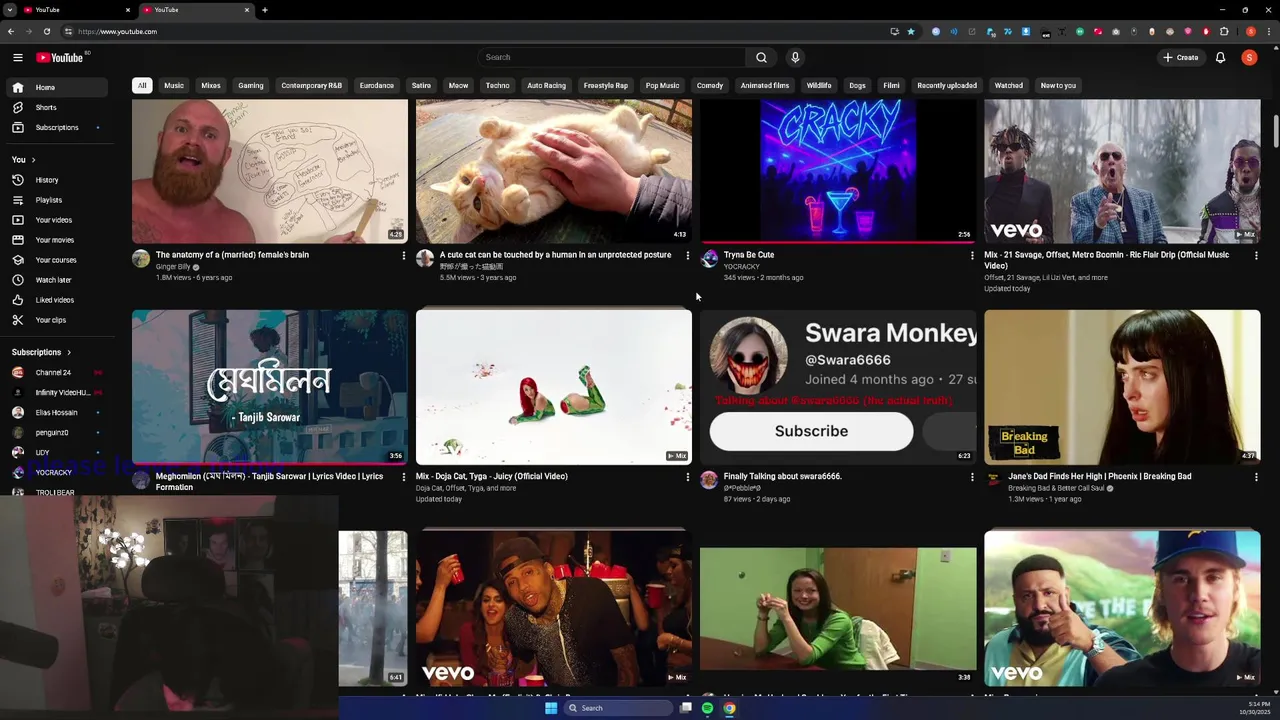The image size is (1280, 720).
Task: Play the Cracky neon thumbnail video
Action: (x=838, y=171)
